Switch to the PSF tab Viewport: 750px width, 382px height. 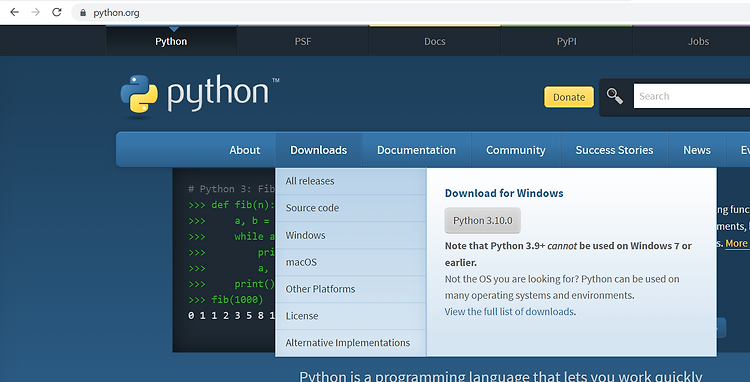pos(303,41)
